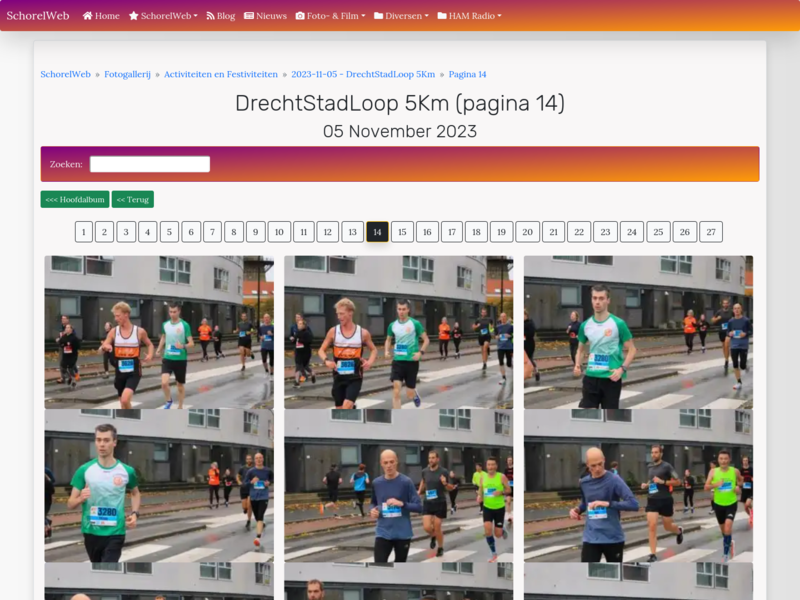Go to gallery page 10

(x=279, y=232)
